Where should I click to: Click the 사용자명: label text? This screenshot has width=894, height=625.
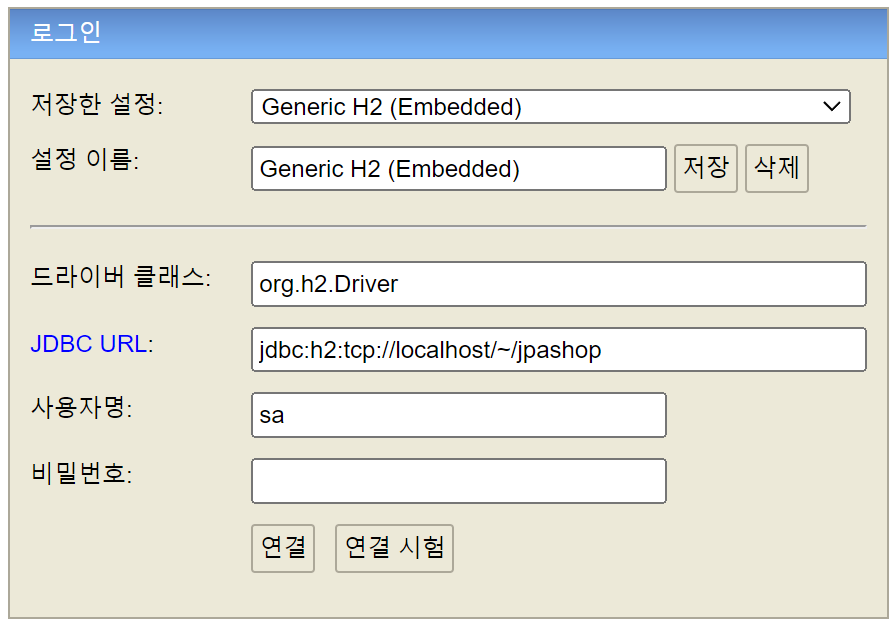pyautogui.click(x=82, y=408)
